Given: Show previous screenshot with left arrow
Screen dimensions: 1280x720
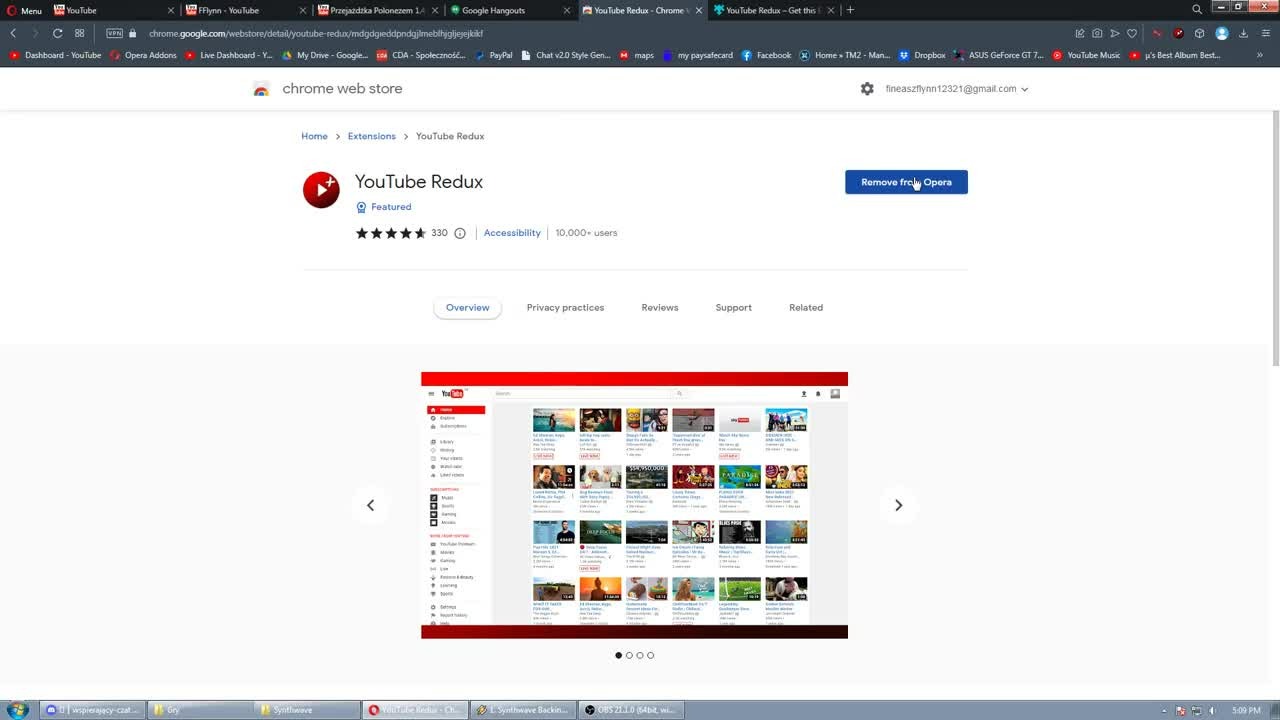Looking at the screenshot, I should 370,505.
